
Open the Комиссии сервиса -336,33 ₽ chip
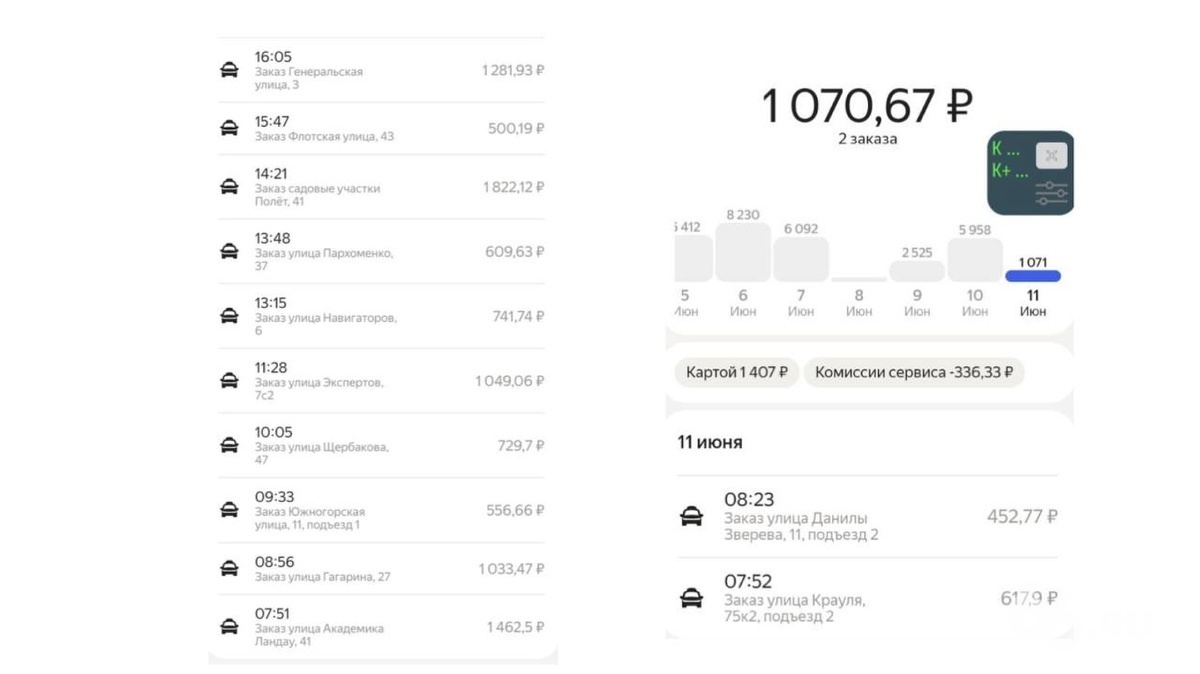coord(916,372)
